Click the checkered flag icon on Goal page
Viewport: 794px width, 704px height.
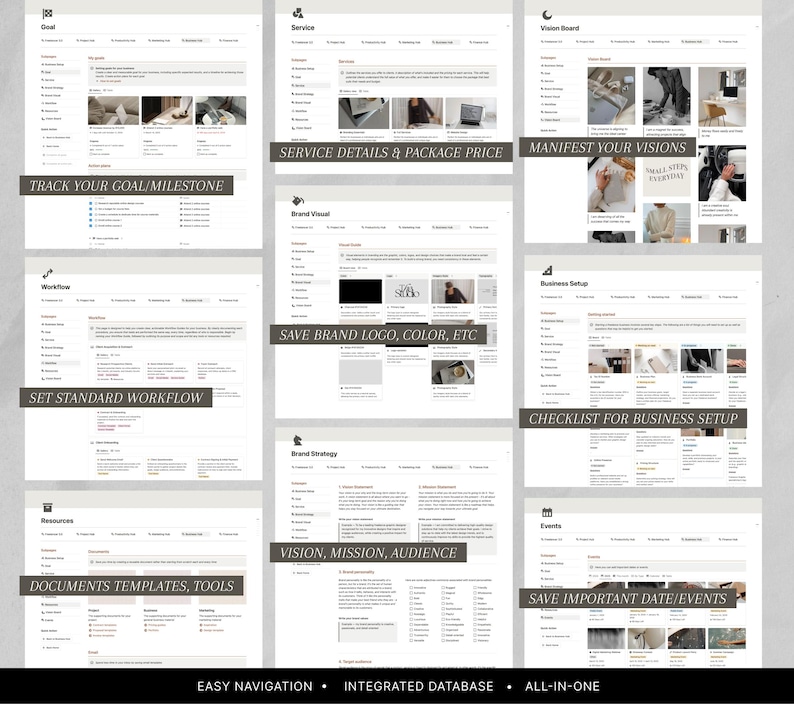coord(47,14)
